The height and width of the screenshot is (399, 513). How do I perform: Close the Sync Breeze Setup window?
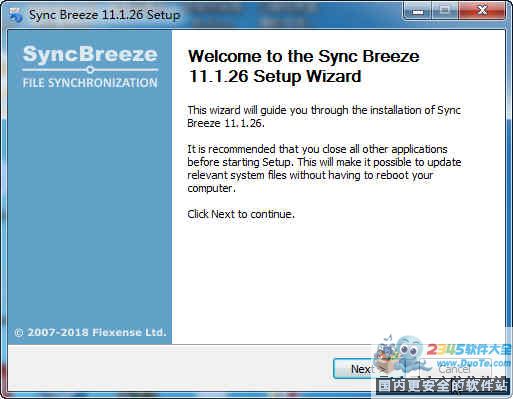482,11
